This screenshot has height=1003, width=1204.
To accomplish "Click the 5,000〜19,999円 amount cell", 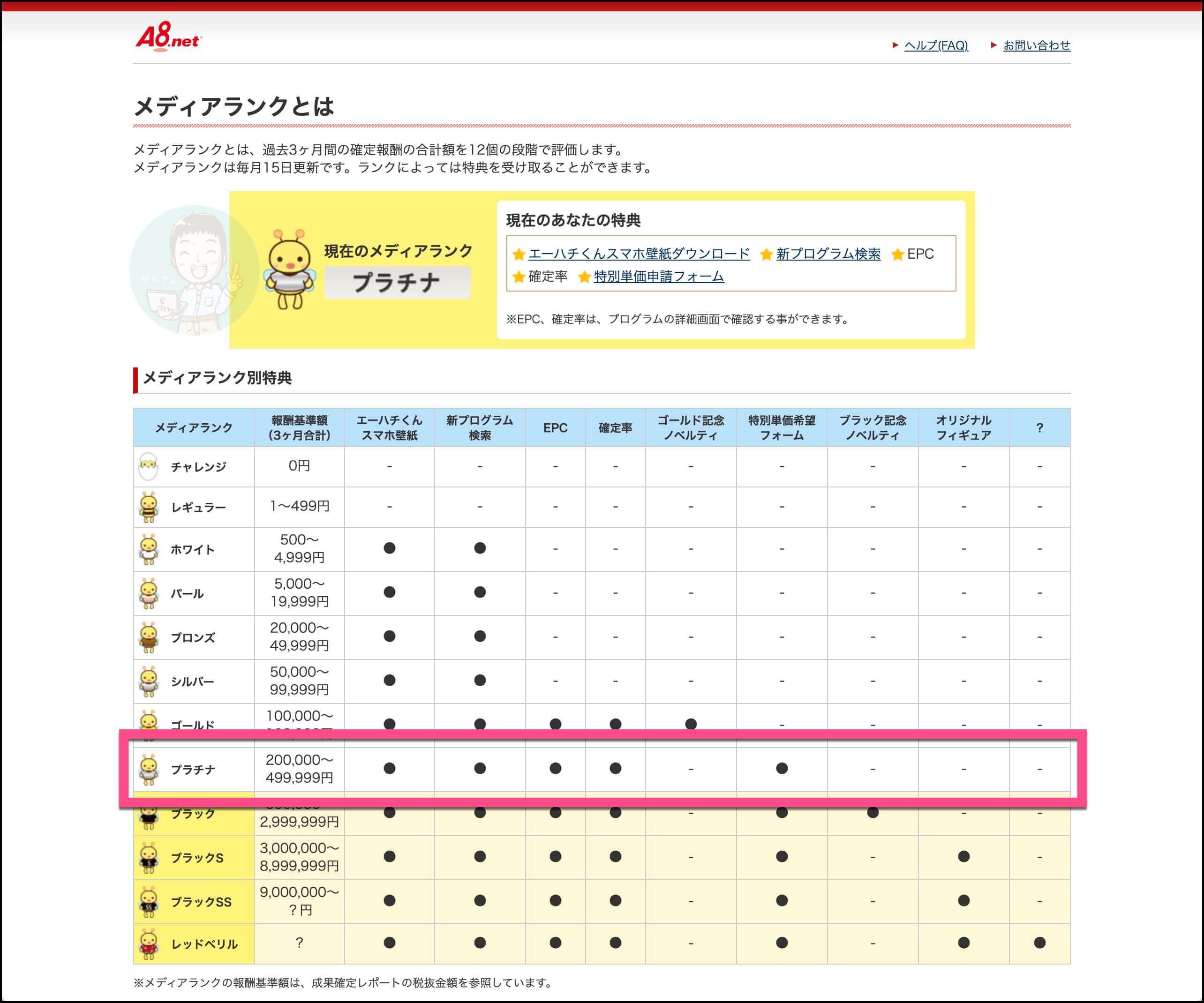I will tap(299, 592).
